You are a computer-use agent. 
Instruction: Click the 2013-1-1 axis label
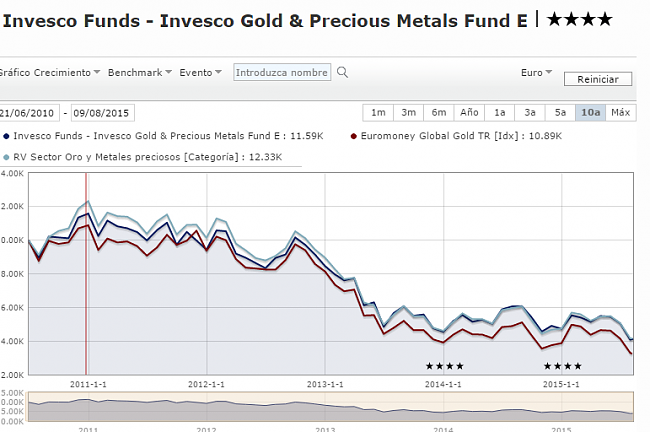point(325,384)
